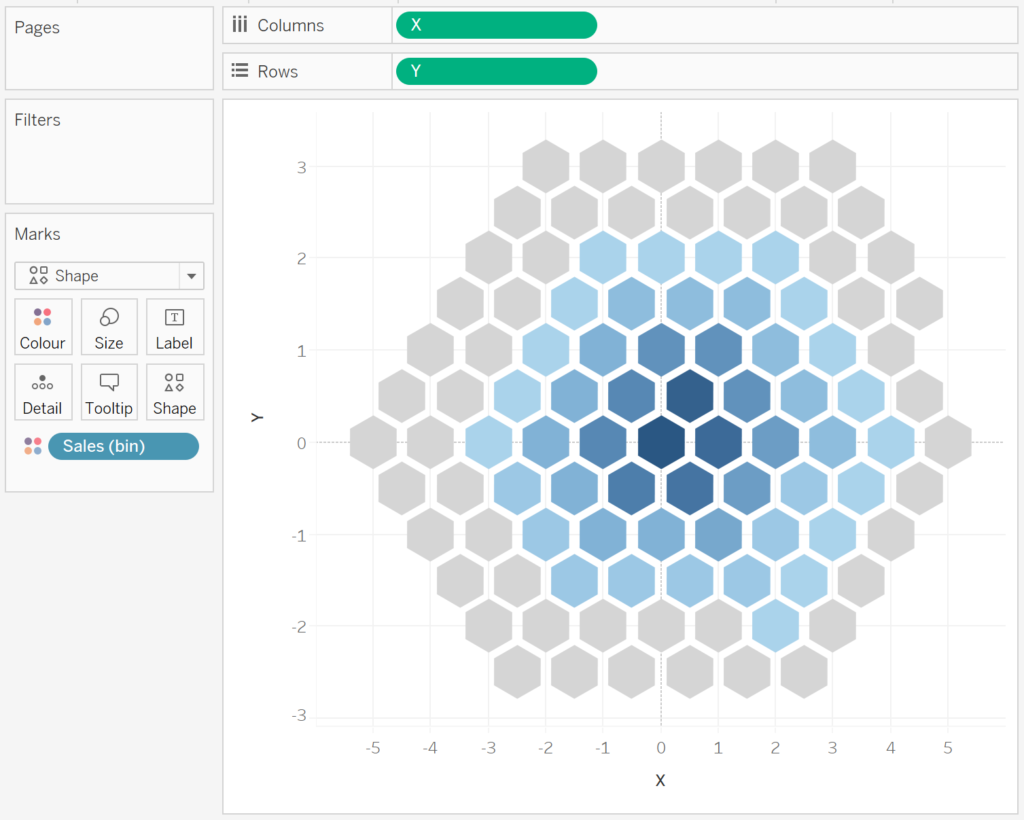Click the Columns shelf icon

(x=240, y=25)
